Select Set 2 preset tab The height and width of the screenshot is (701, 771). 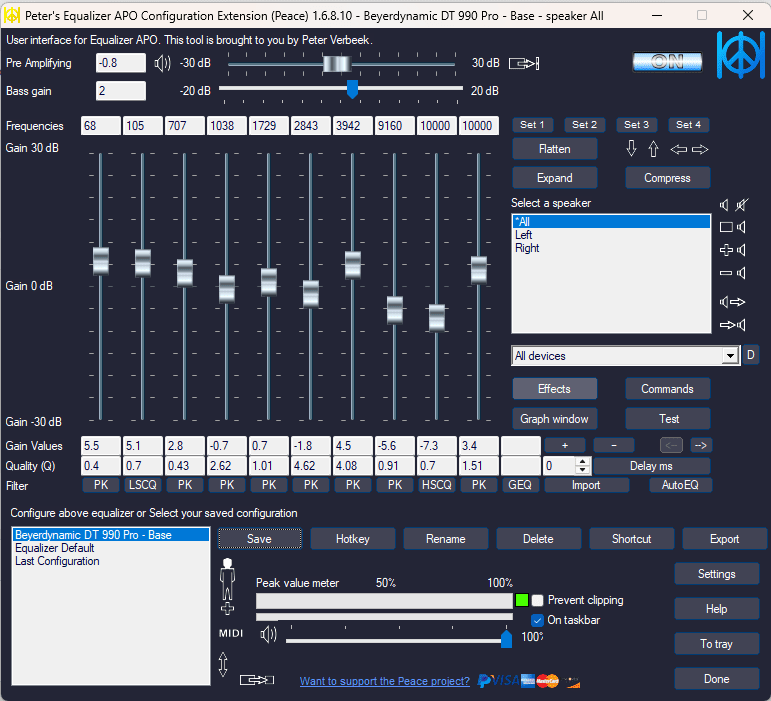(x=585, y=125)
